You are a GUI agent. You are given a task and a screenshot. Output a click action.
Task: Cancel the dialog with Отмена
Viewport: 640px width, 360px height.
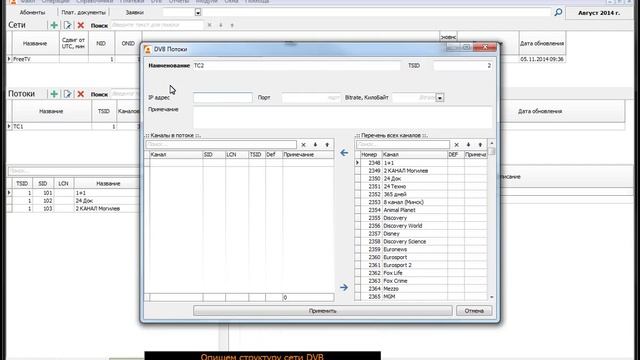pyautogui.click(x=474, y=311)
